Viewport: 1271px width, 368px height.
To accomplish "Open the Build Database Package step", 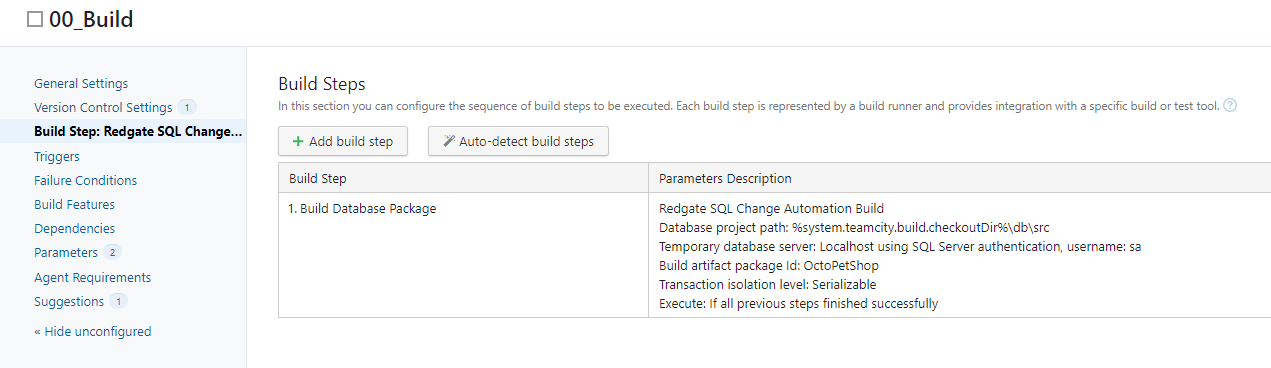I will point(368,209).
